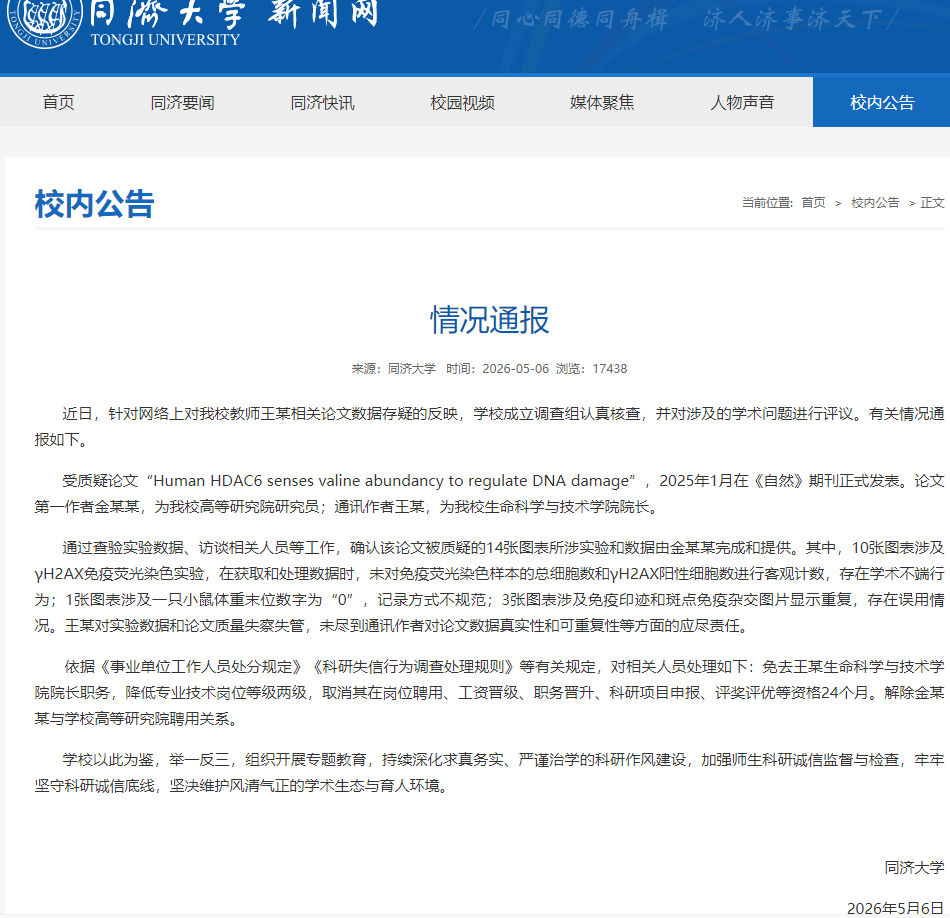Click the closing date 2026年5月6日
Screen dimensions: 950x918
coord(895,908)
